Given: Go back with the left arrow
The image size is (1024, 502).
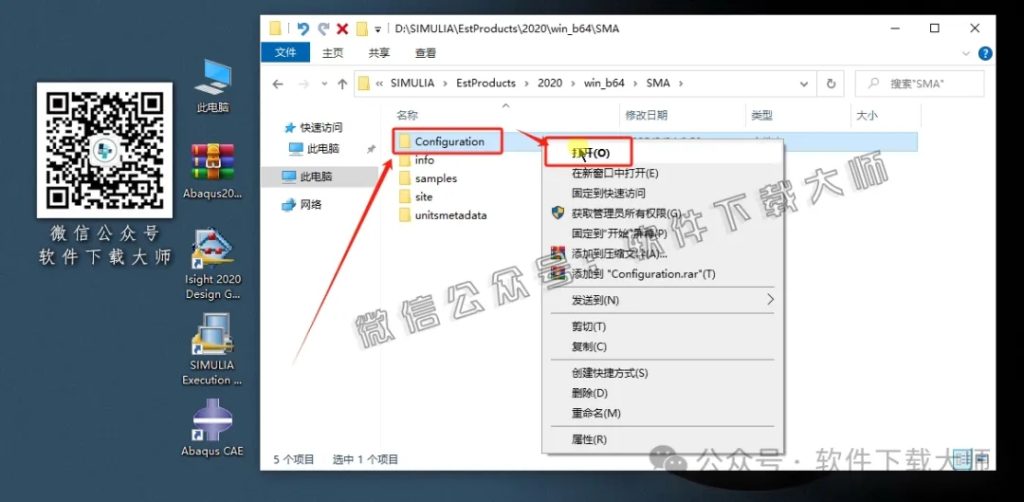Looking at the screenshot, I should (x=278, y=84).
